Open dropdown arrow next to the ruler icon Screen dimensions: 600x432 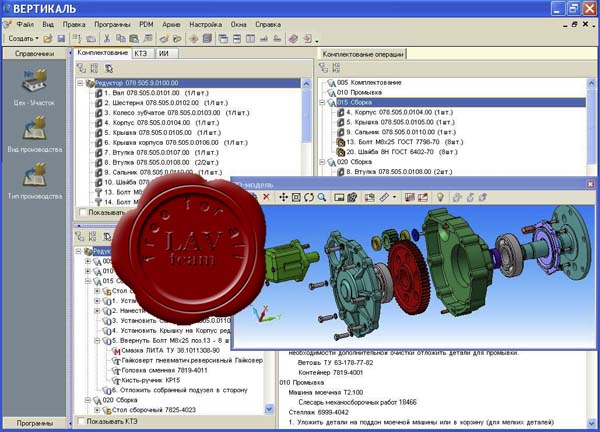[395, 197]
